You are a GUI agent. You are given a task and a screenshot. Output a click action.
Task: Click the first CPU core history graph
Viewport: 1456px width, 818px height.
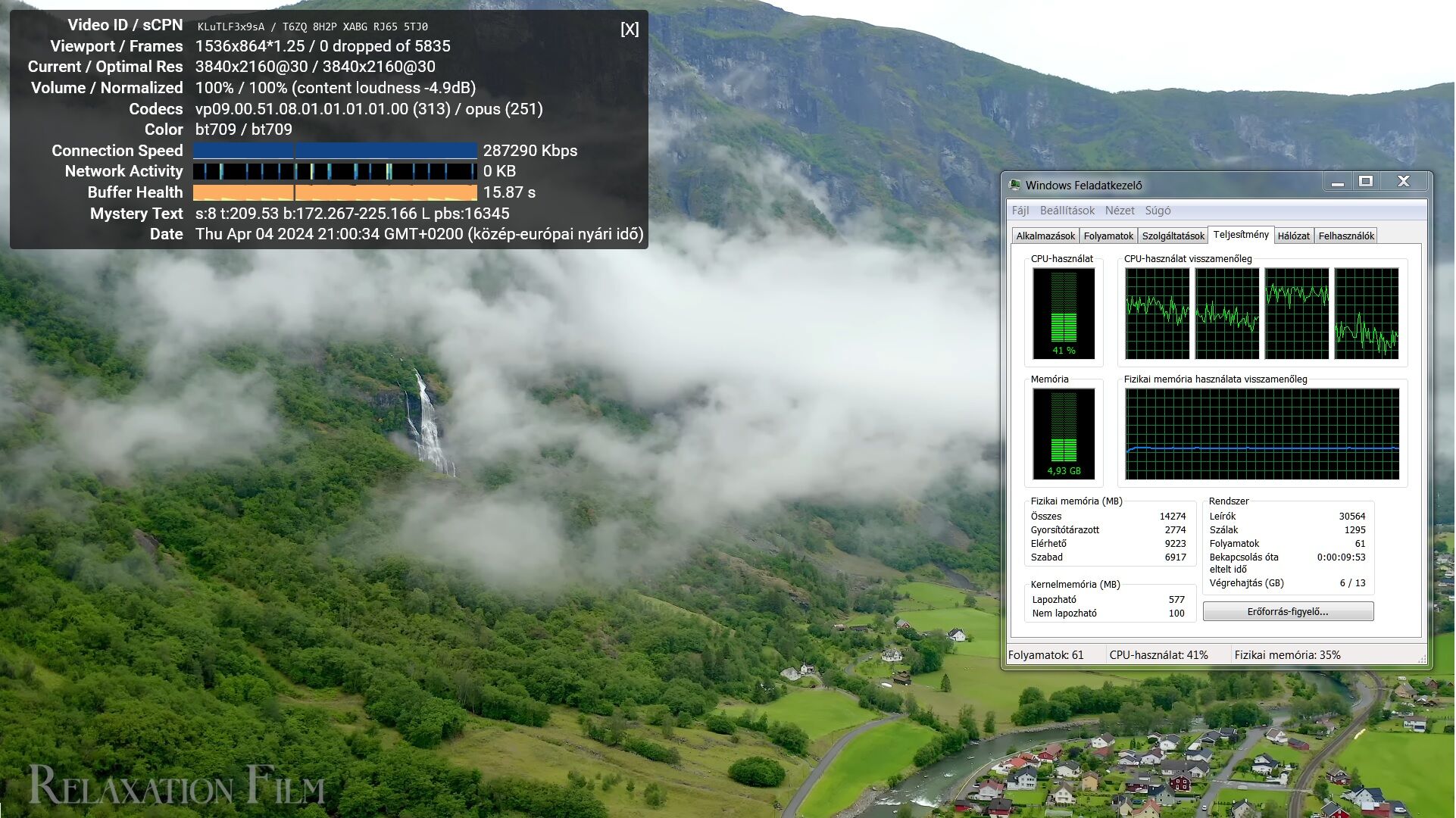(1157, 313)
